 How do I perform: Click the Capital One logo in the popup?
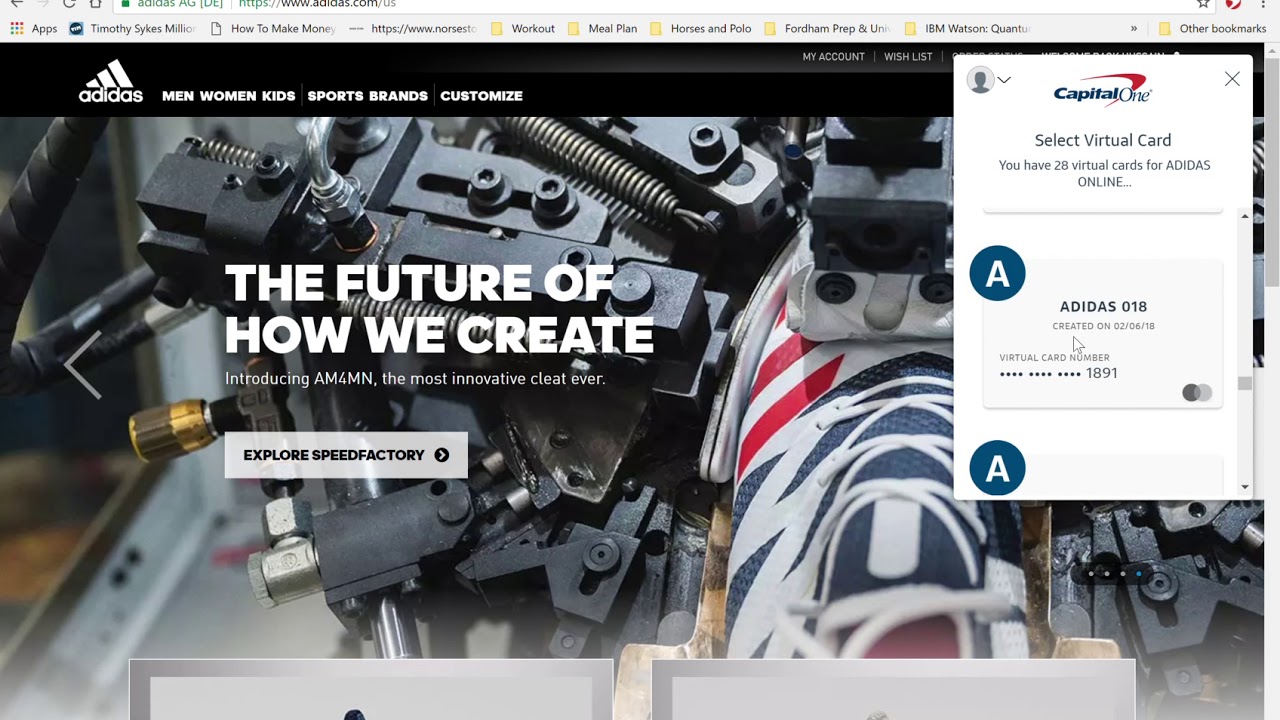(1103, 90)
